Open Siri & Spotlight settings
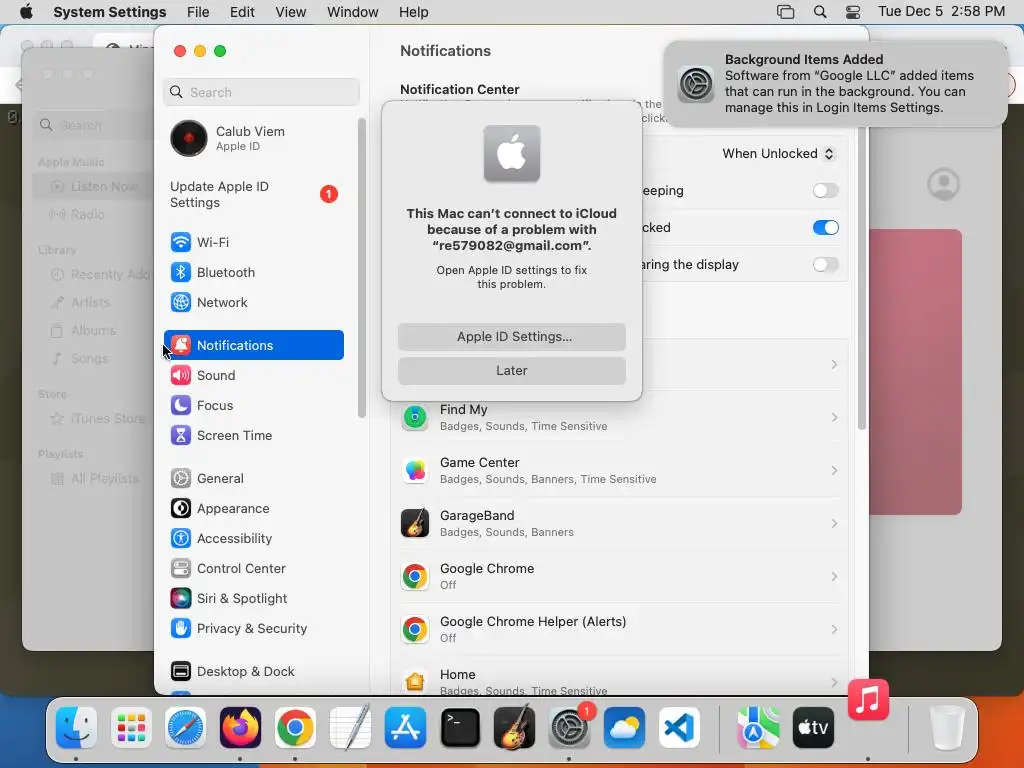This screenshot has height=768, width=1024. click(x=253, y=599)
